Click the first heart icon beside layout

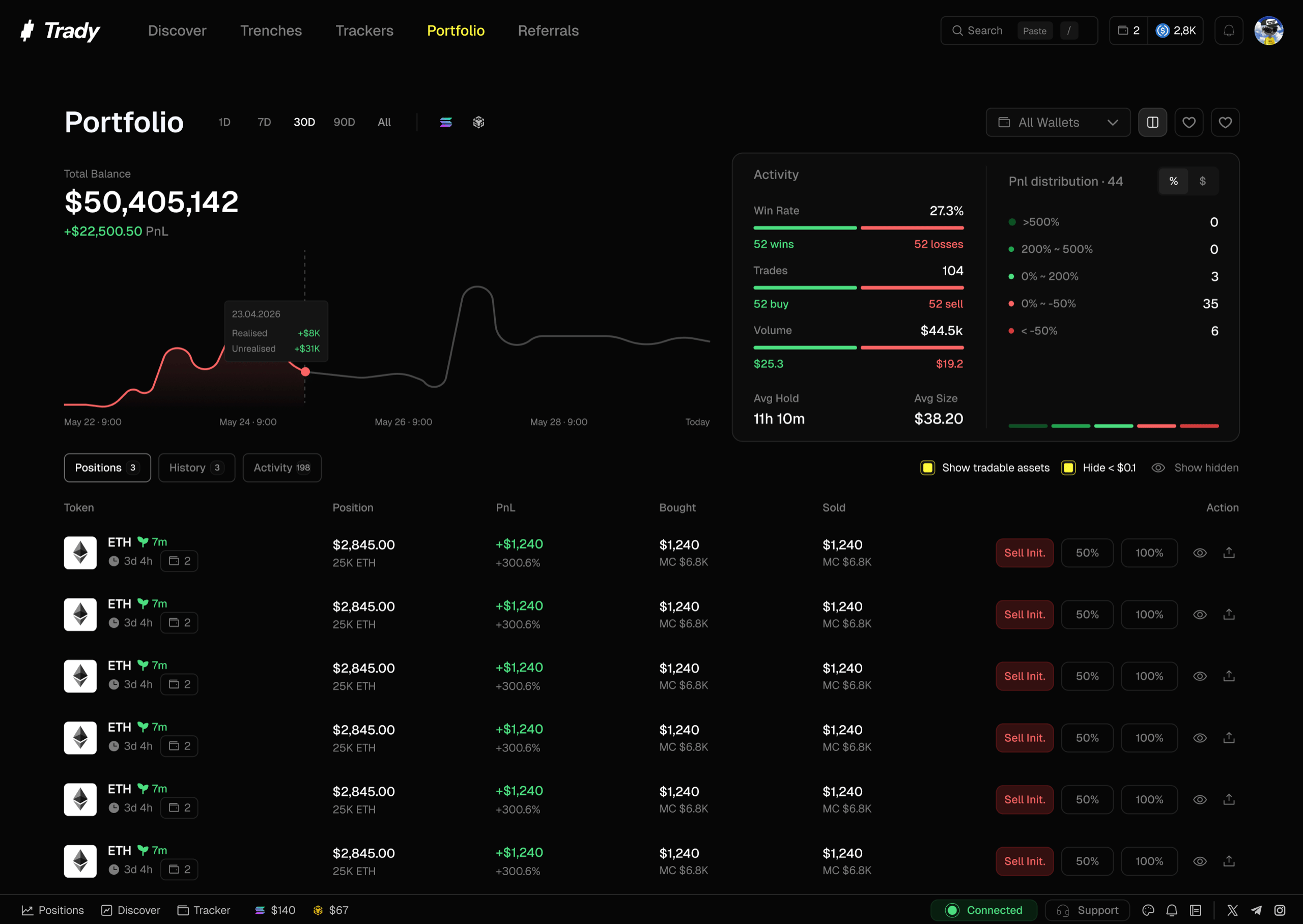click(1188, 122)
